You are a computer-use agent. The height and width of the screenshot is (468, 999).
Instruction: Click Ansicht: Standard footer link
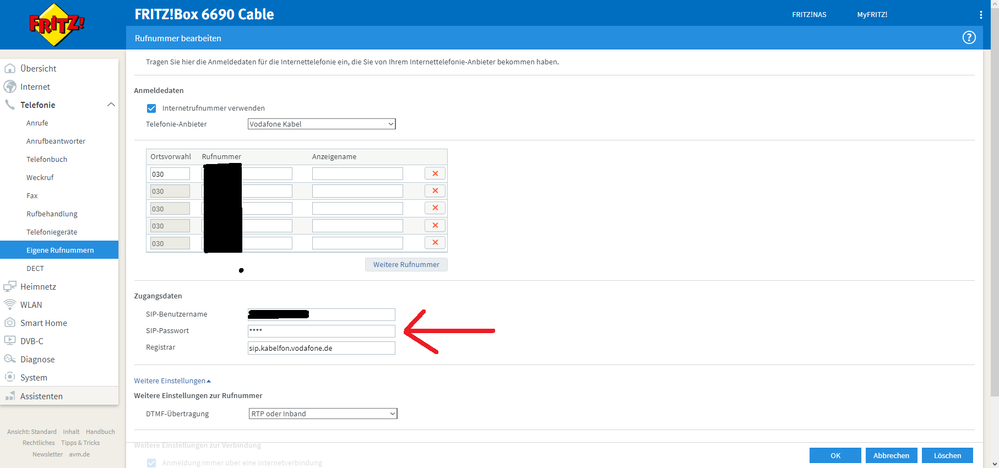(32, 432)
